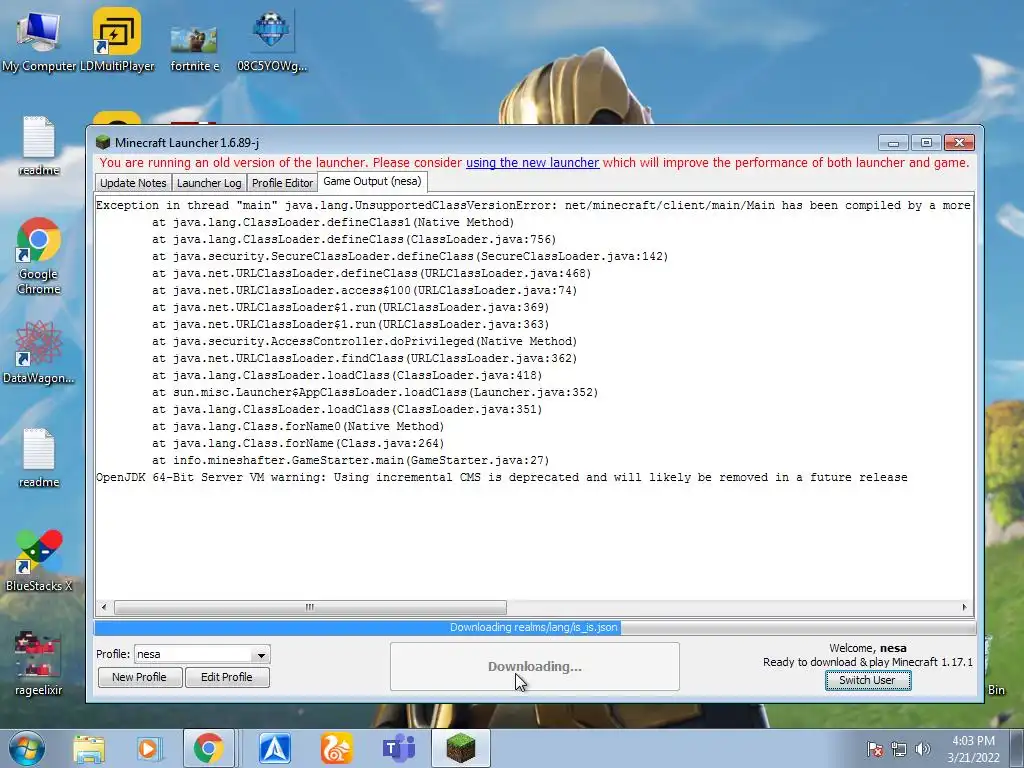The height and width of the screenshot is (768, 1024).
Task: Click the sun.misc.Launcher$AppClassLoader line
Action: [375, 392]
